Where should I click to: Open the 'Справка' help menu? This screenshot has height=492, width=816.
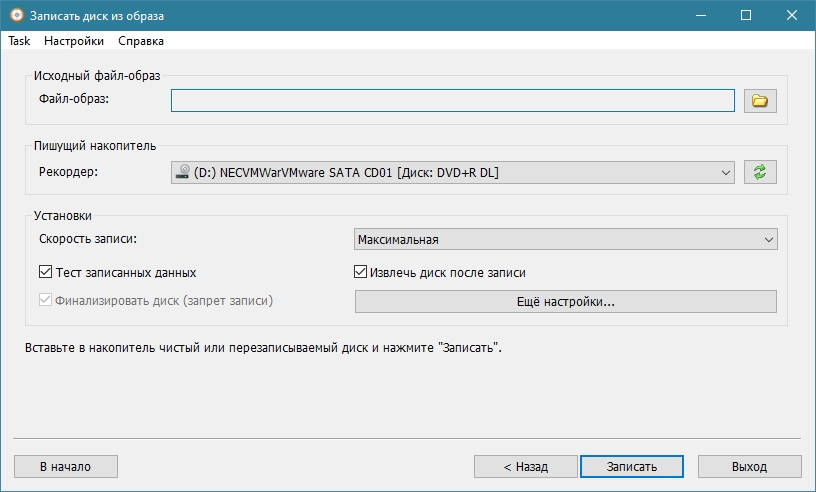tap(141, 41)
